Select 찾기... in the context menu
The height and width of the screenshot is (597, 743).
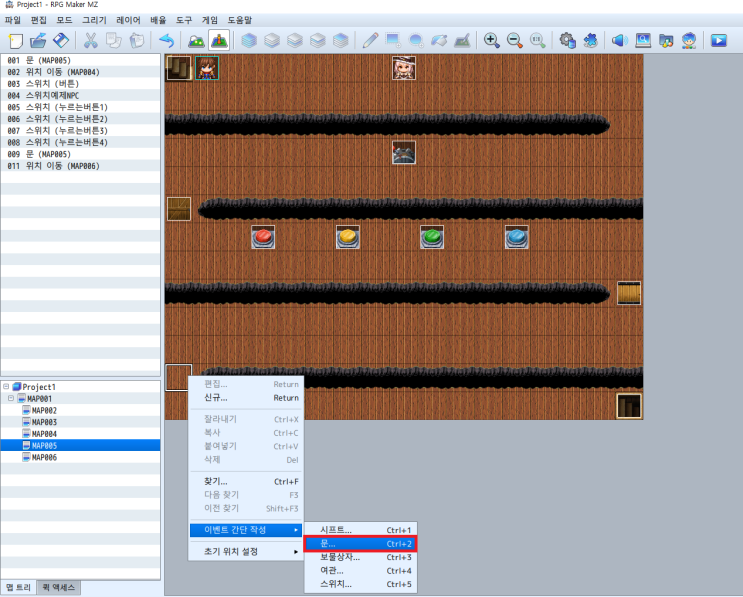point(246,482)
